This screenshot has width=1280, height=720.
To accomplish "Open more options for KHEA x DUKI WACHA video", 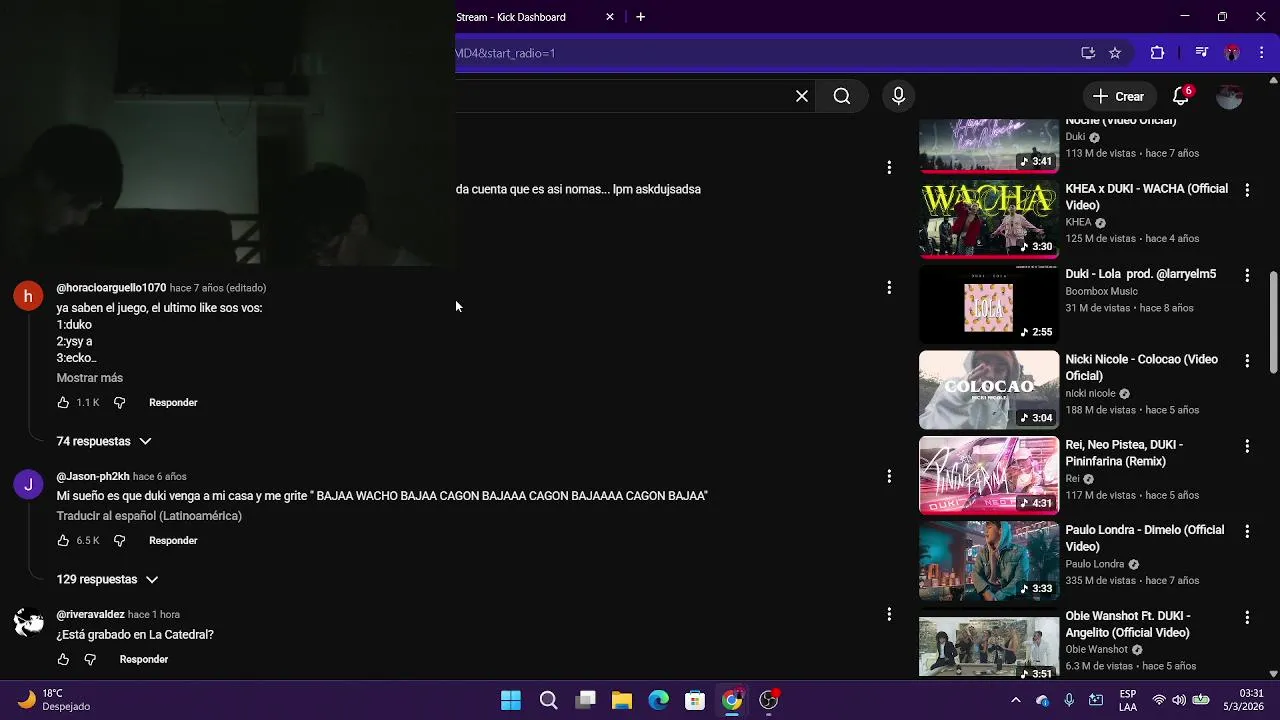I will [1247, 189].
